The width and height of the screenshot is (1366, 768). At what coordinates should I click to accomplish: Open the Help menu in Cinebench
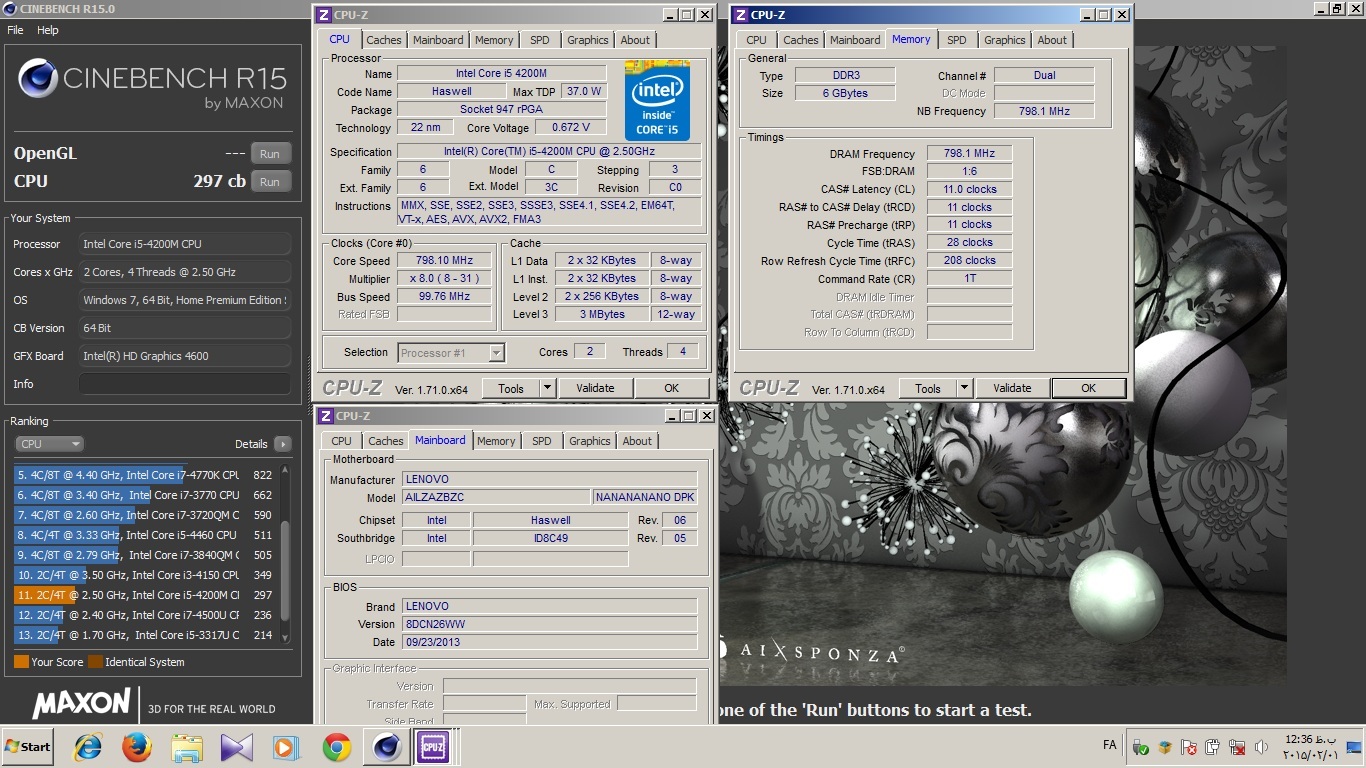48,30
